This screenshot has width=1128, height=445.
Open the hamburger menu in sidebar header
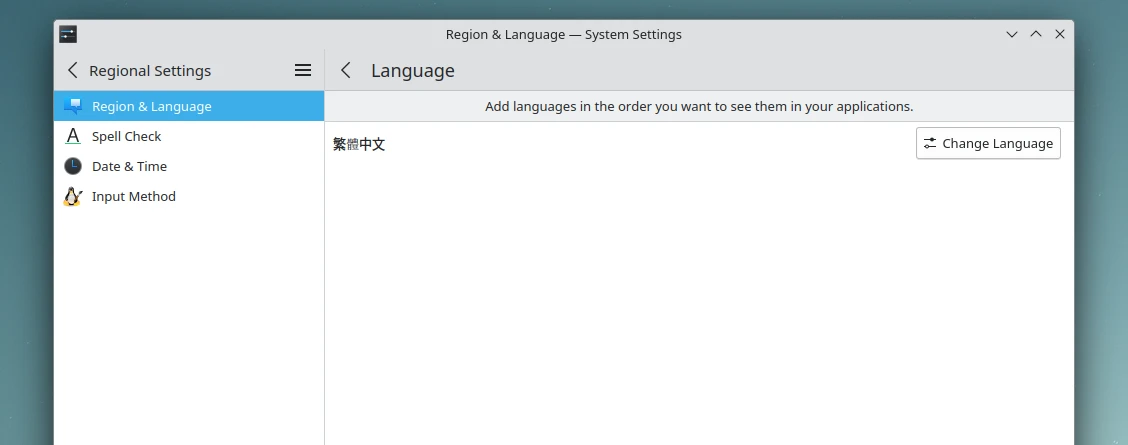pyautogui.click(x=303, y=70)
